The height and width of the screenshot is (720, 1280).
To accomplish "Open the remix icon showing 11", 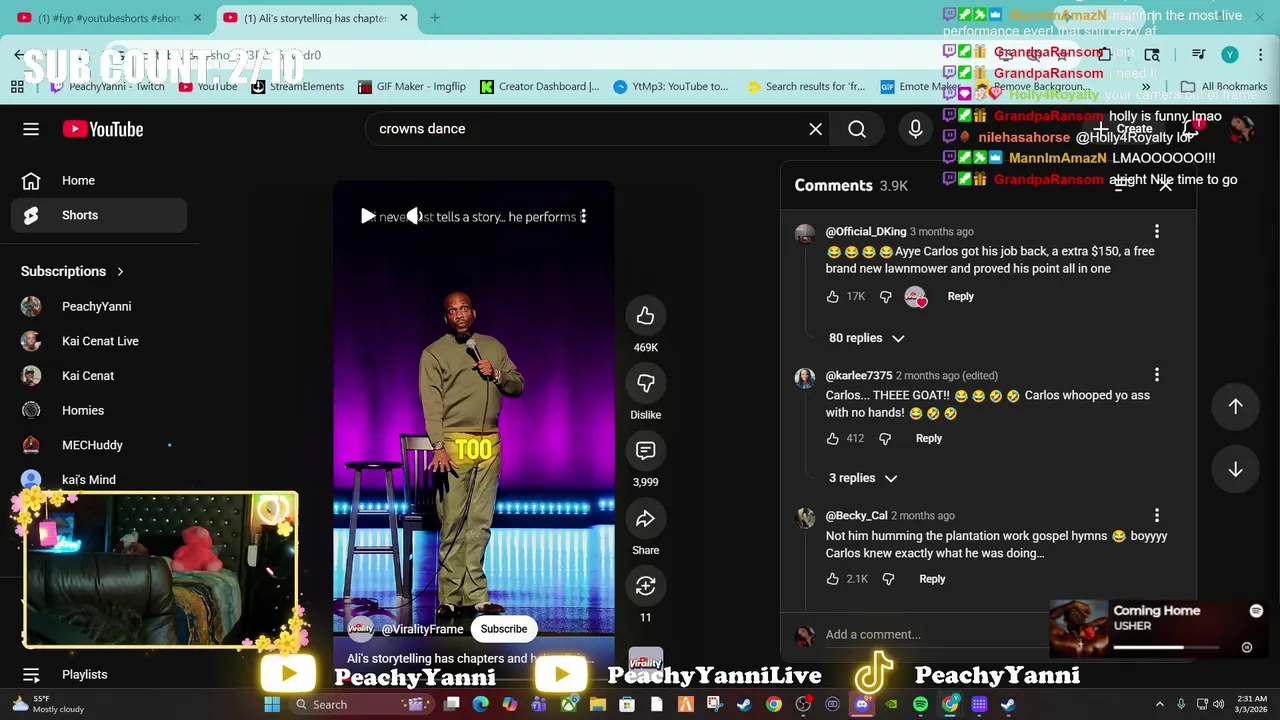I will pos(645,586).
